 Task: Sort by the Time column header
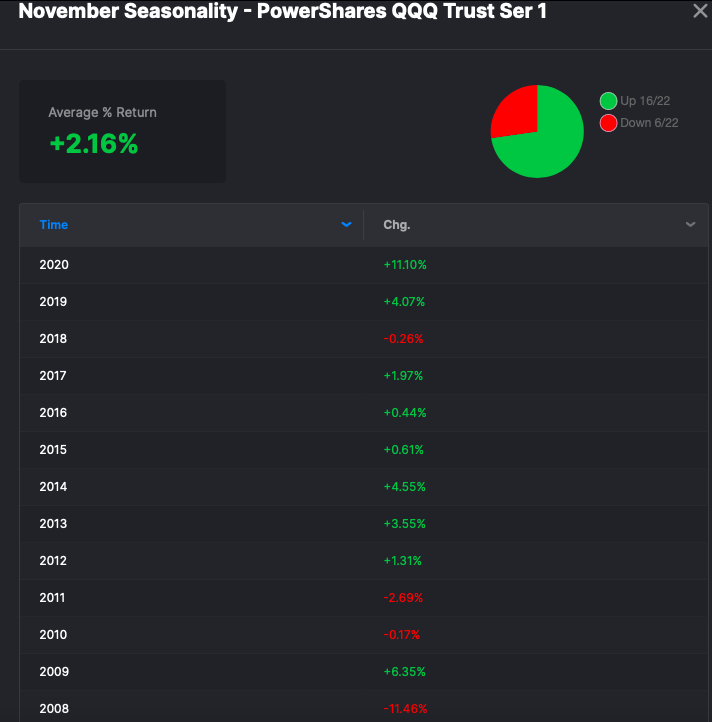tap(53, 225)
